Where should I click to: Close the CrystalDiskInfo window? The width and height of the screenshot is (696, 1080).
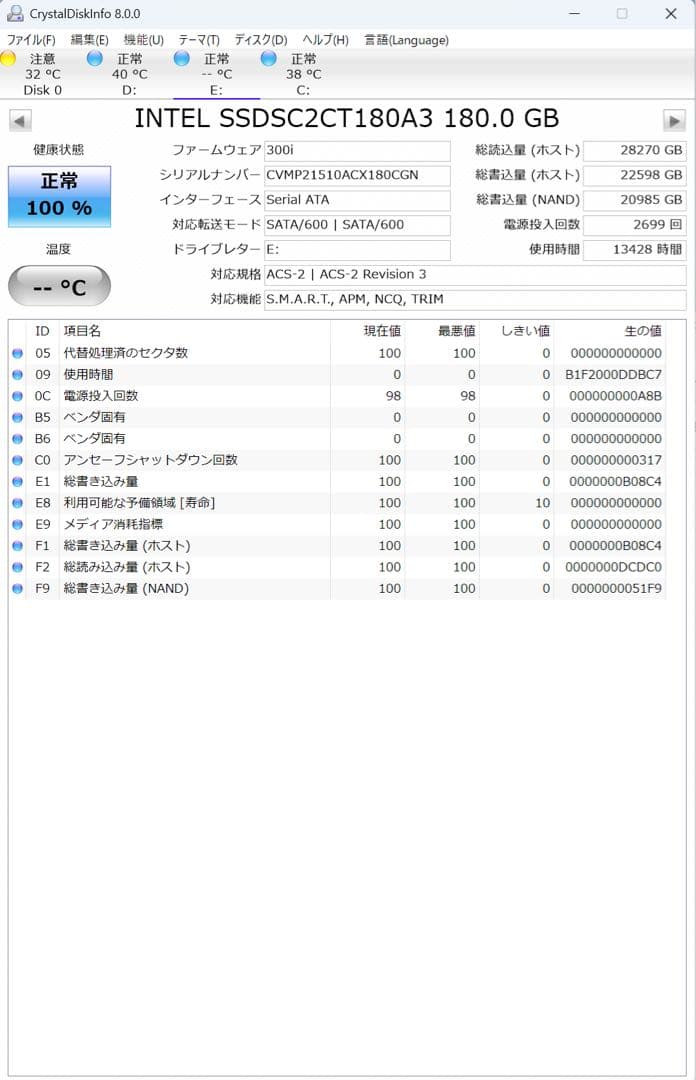(671, 14)
